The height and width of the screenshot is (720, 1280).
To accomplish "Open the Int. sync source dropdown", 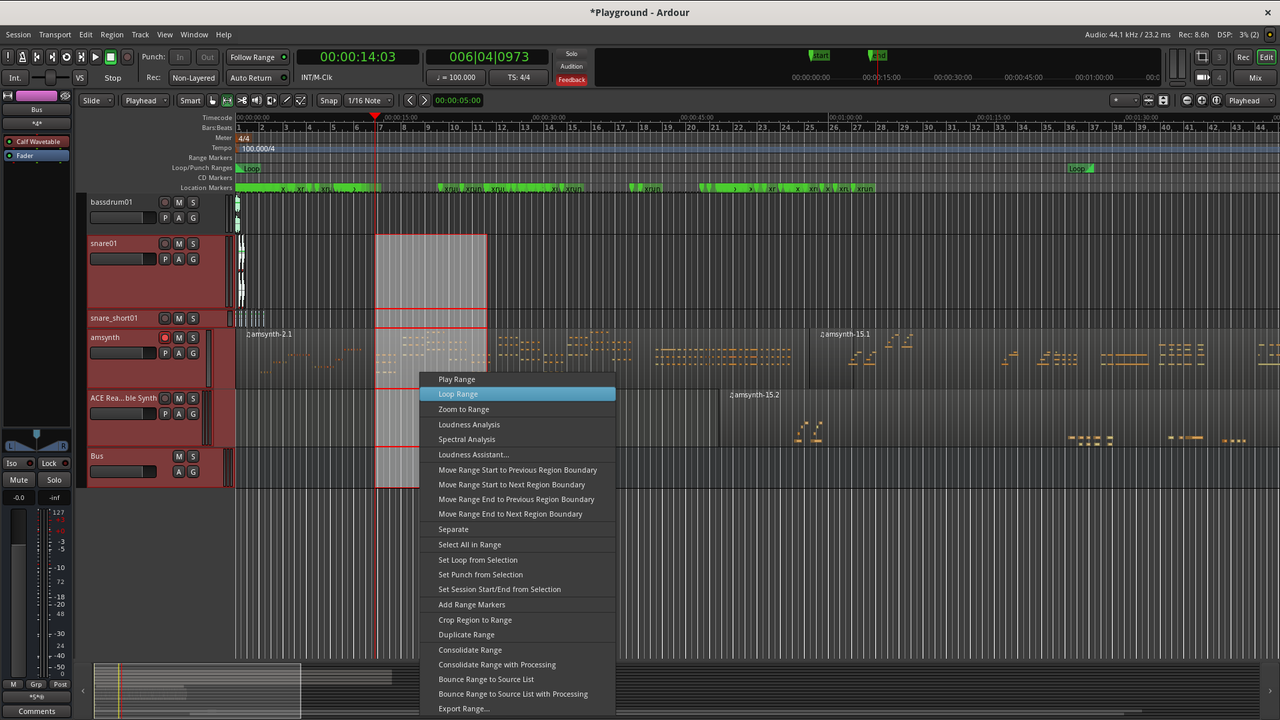I will tap(15, 77).
